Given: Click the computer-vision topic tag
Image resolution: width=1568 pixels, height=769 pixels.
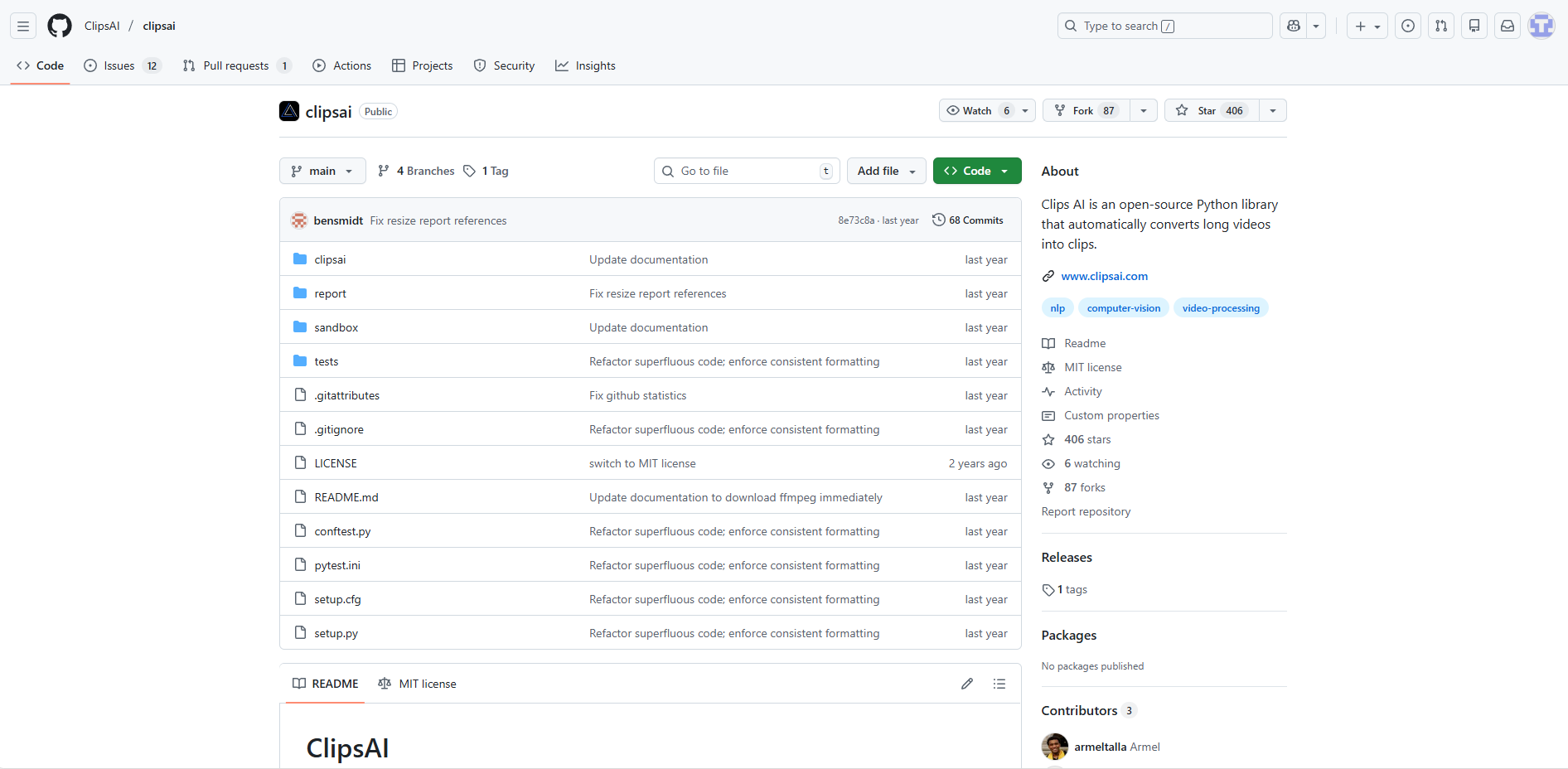Looking at the screenshot, I should [1123, 308].
